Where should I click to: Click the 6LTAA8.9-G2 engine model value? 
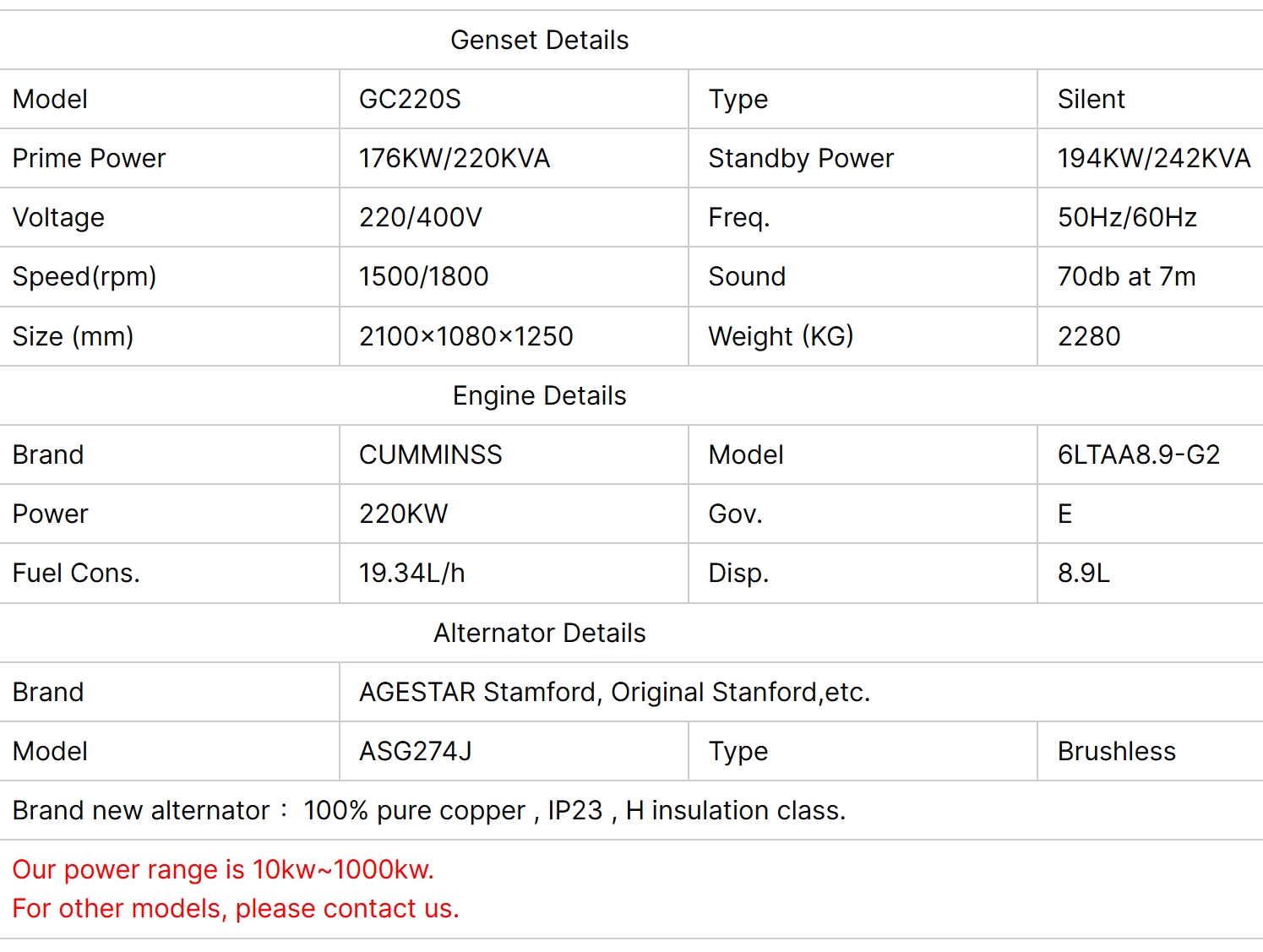click(1138, 454)
